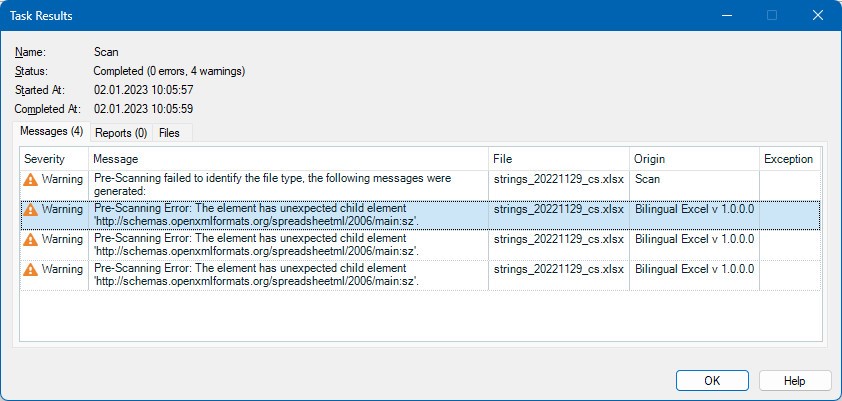842x401 pixels.
Task: Click the start time 02.01.2023 10:05:57
Action: [x=143, y=90]
